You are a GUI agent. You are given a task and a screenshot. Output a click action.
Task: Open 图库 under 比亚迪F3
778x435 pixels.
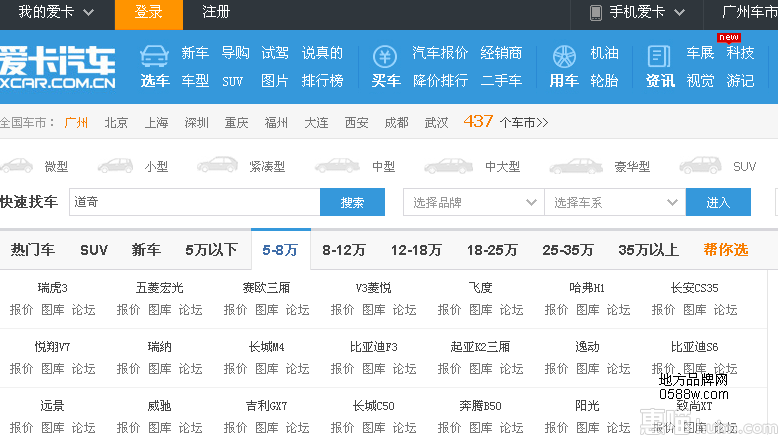click(374, 369)
